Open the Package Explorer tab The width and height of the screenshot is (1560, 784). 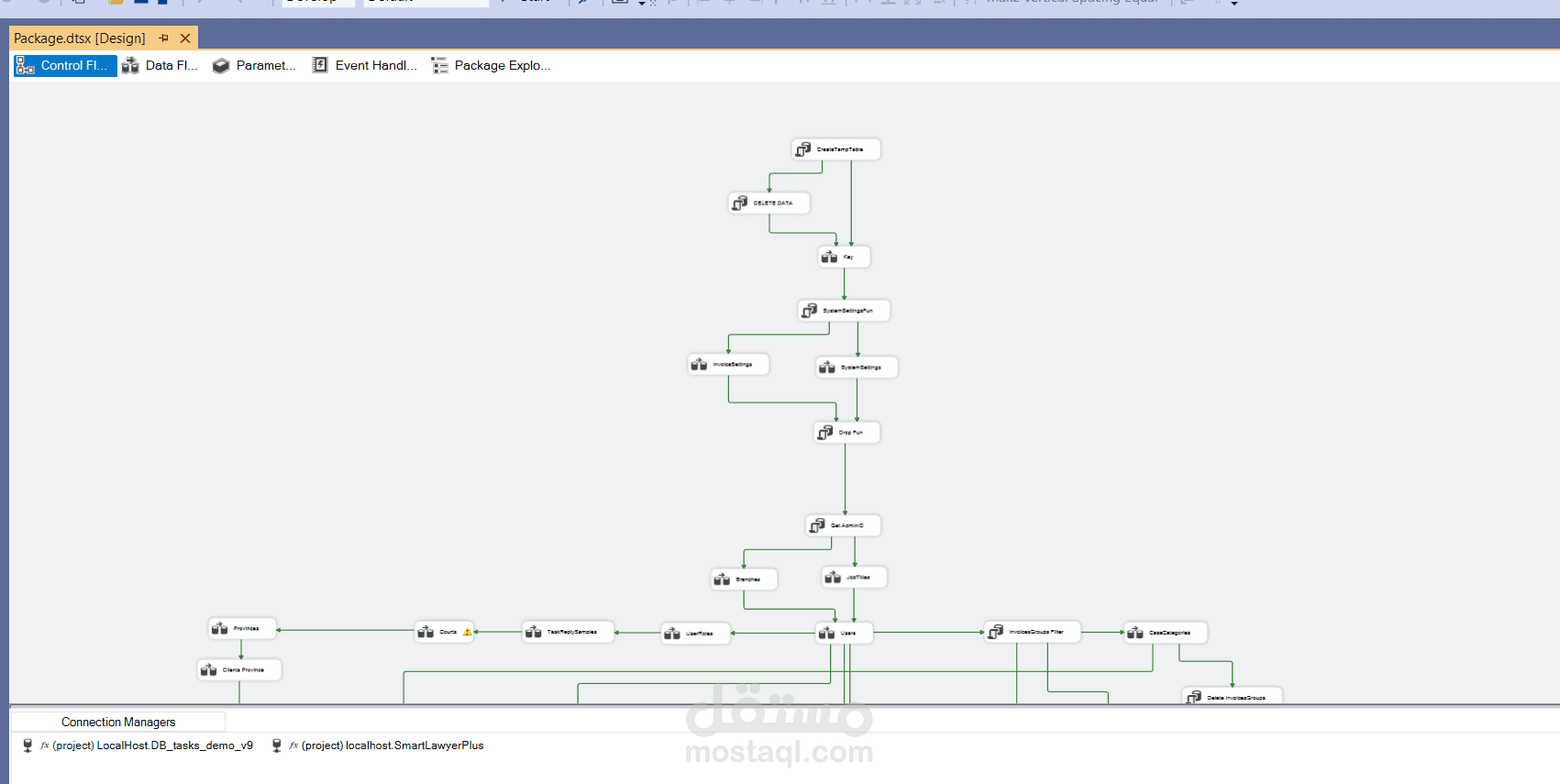pyautogui.click(x=491, y=66)
